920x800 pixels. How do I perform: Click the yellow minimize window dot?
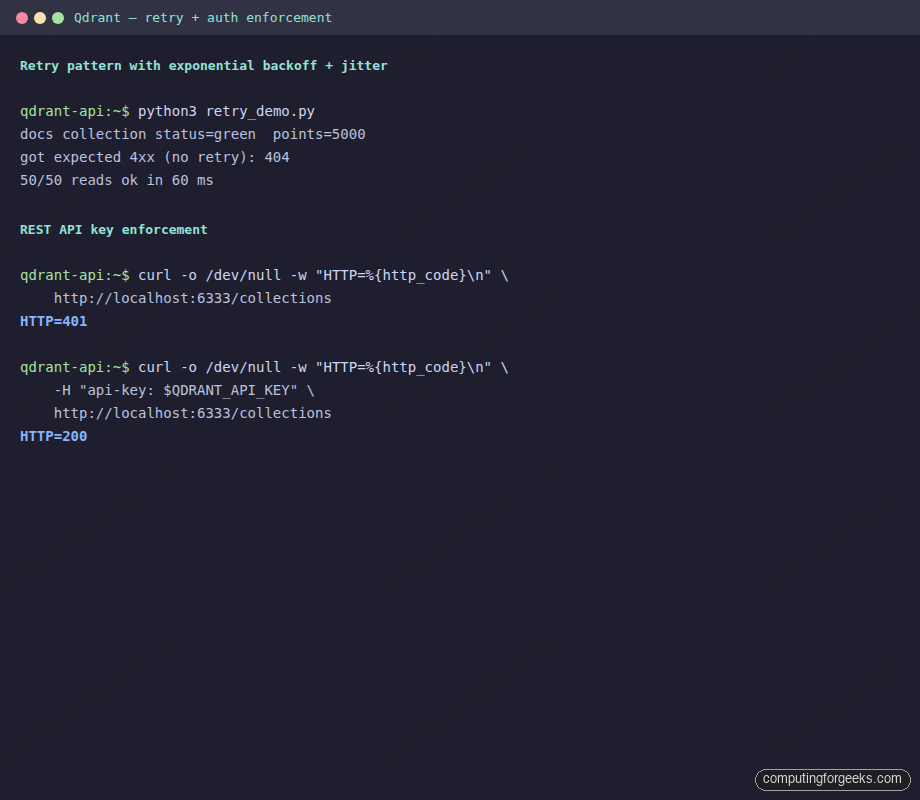coord(40,18)
